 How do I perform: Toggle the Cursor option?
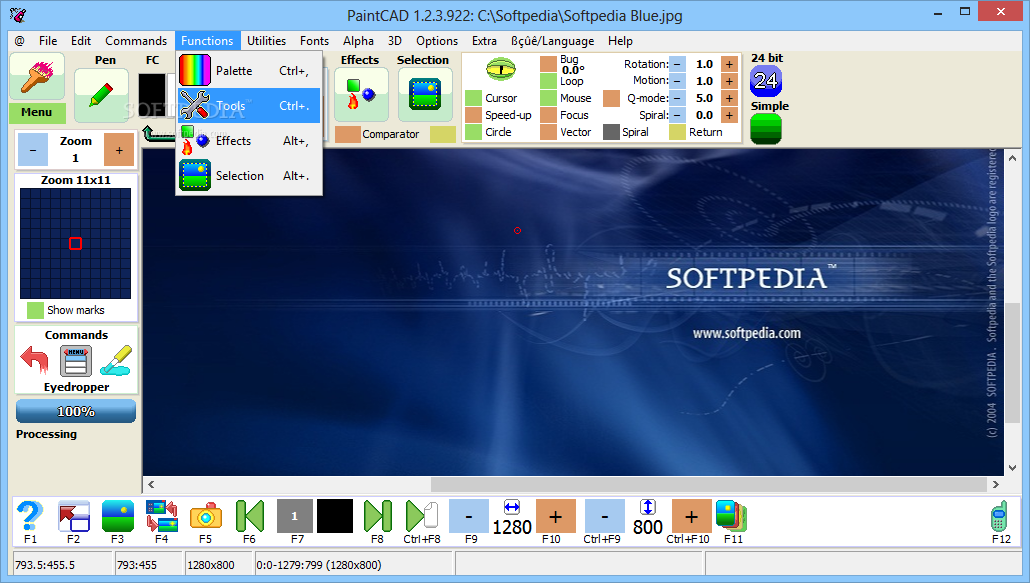click(474, 98)
